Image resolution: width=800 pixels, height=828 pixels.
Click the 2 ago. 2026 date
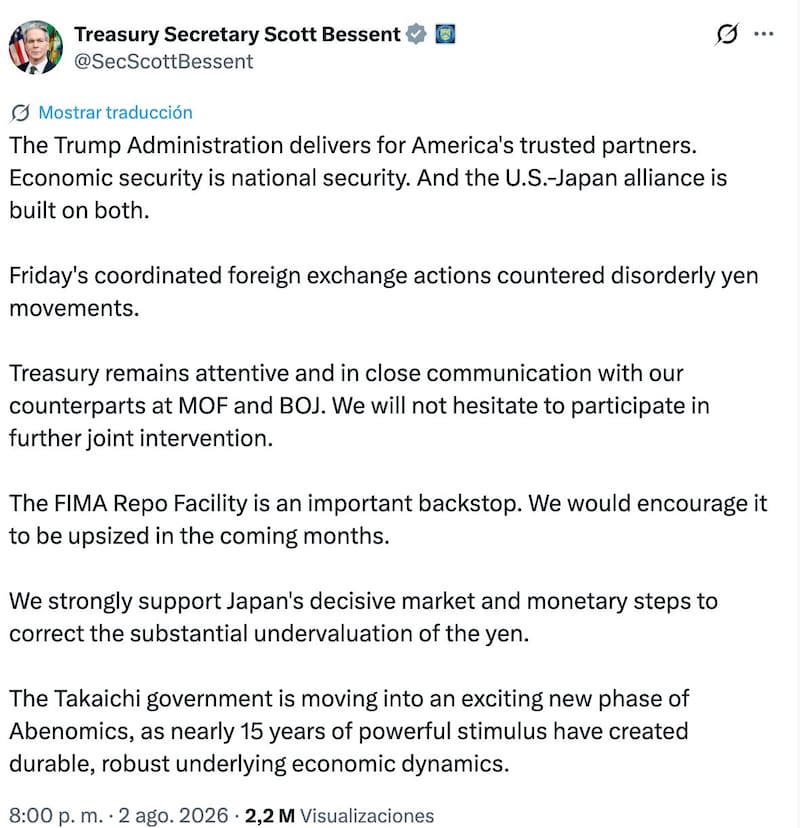coord(173,815)
